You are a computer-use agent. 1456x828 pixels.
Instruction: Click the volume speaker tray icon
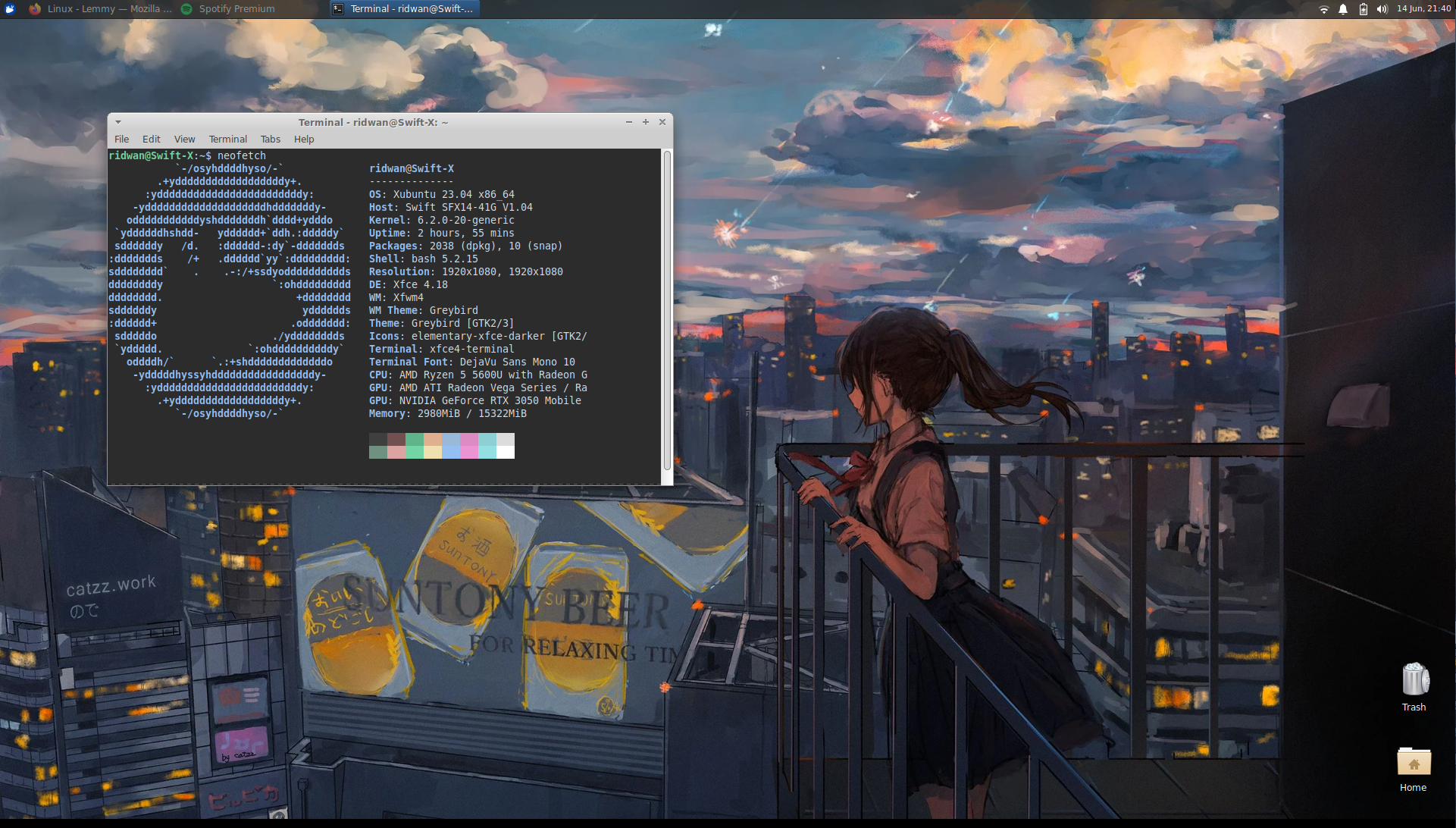click(1382, 9)
